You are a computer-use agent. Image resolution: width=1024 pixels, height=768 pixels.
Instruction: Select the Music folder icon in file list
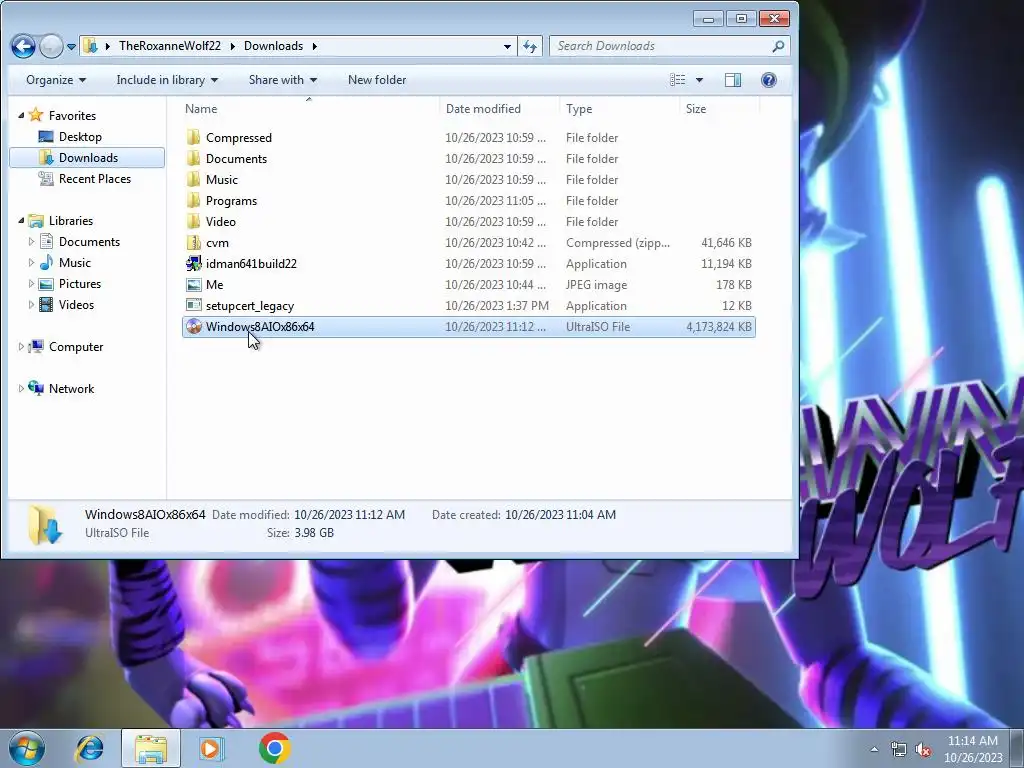coord(193,180)
